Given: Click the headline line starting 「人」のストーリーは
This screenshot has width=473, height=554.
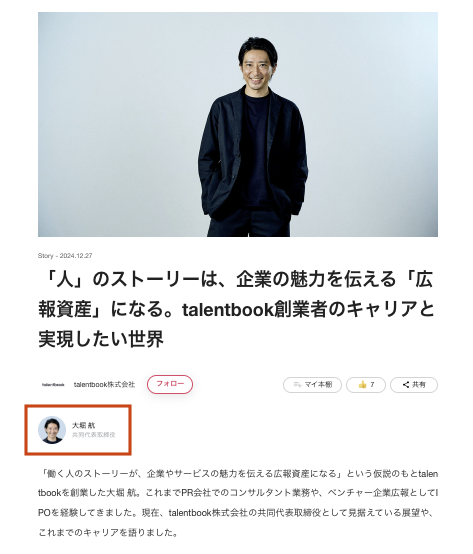Looking at the screenshot, I should tap(236, 279).
